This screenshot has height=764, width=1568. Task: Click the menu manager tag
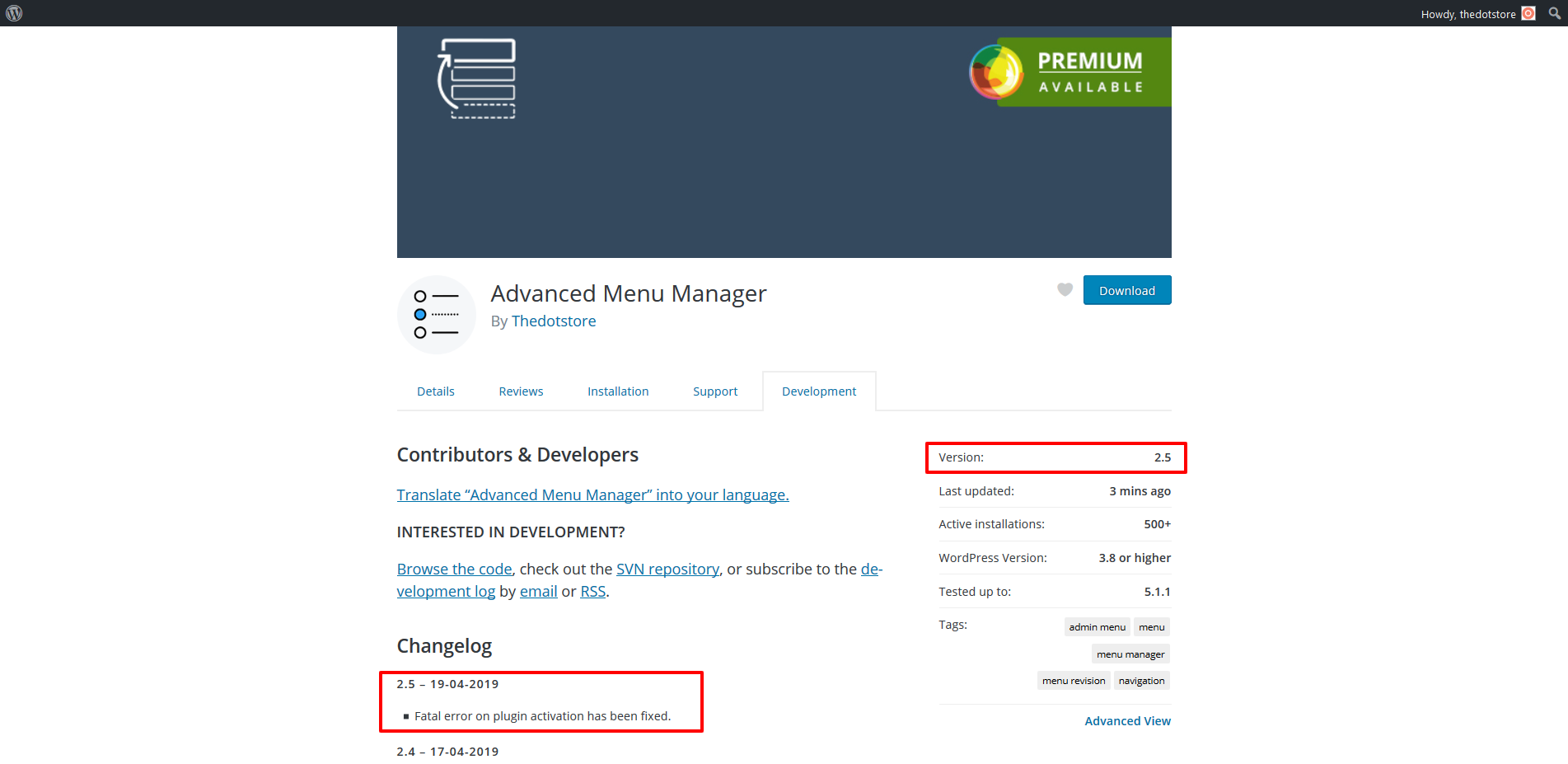[x=1131, y=654]
